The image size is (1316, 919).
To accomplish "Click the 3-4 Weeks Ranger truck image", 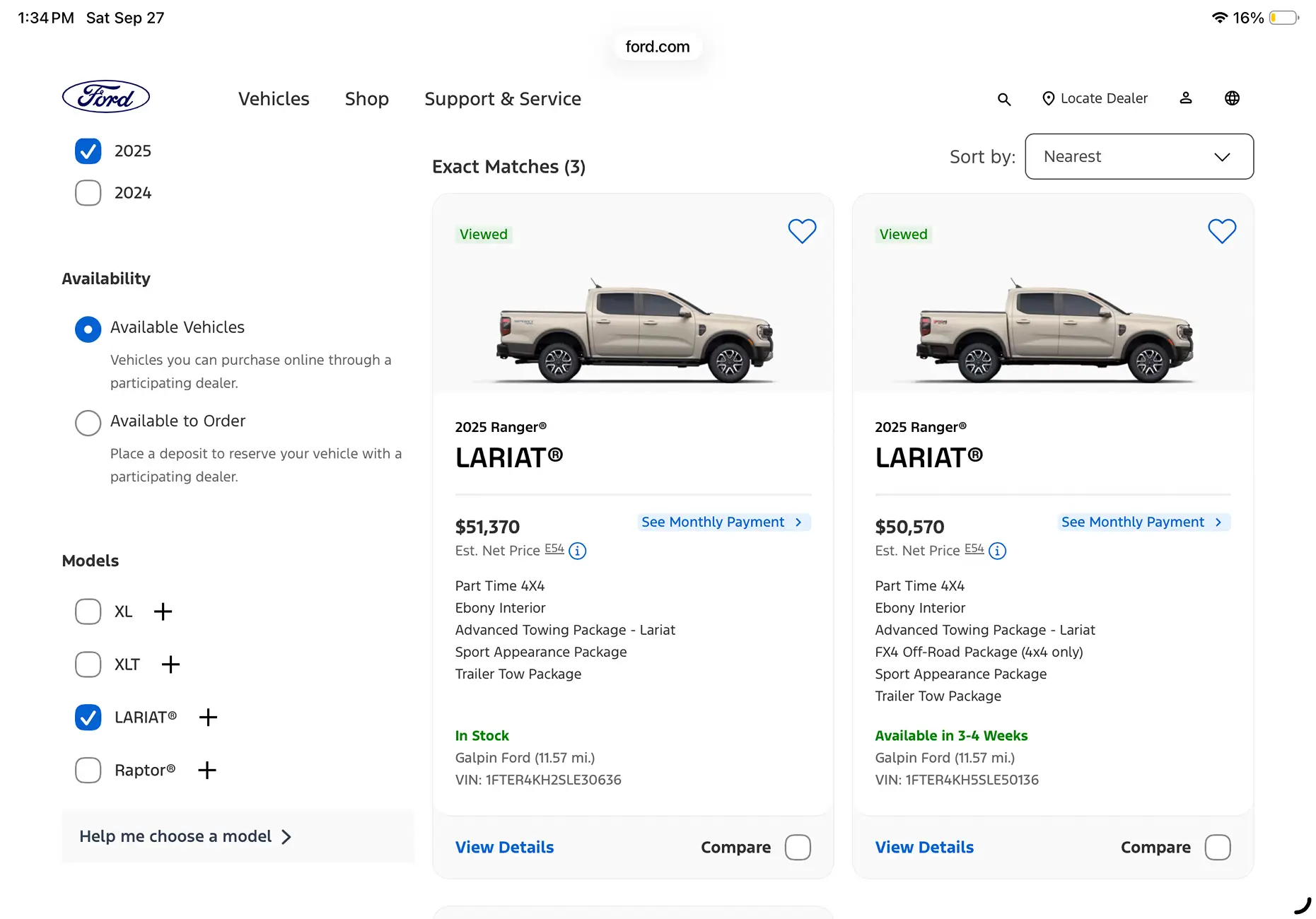I will 1054,332.
